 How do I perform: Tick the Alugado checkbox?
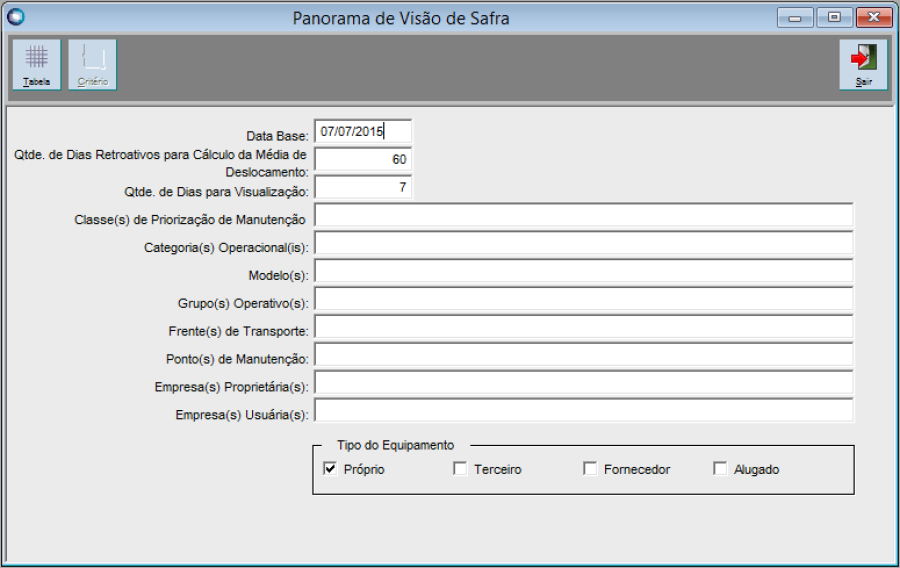pyautogui.click(x=720, y=469)
